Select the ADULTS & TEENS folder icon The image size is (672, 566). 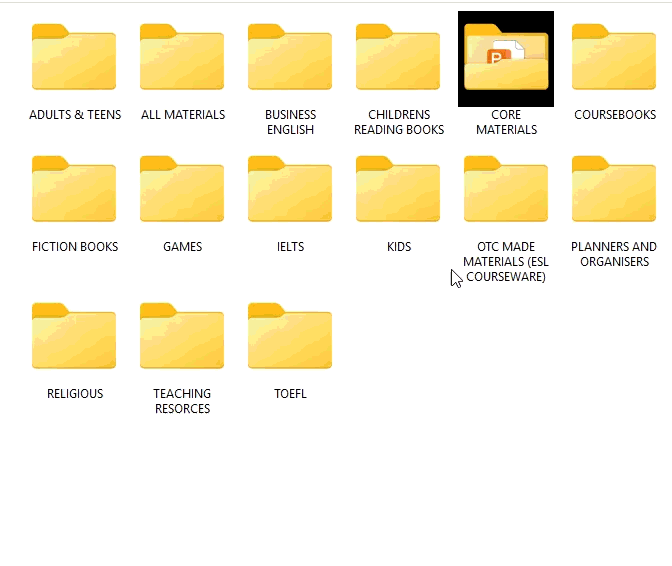coord(74,57)
